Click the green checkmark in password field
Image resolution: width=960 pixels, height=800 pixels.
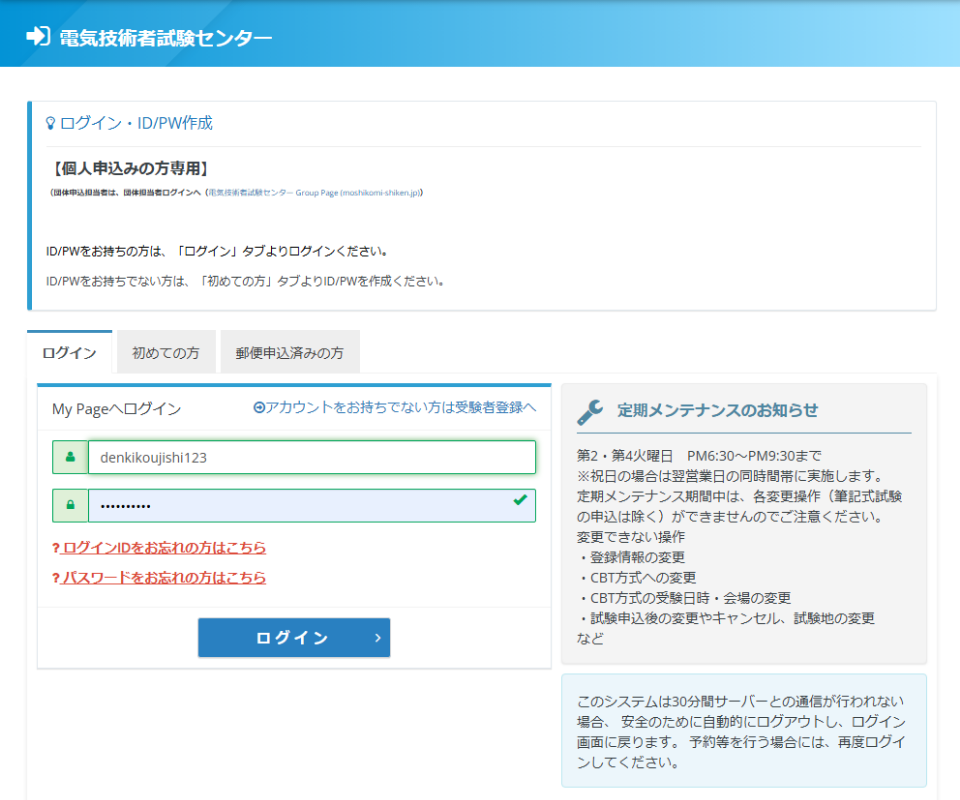coord(520,499)
